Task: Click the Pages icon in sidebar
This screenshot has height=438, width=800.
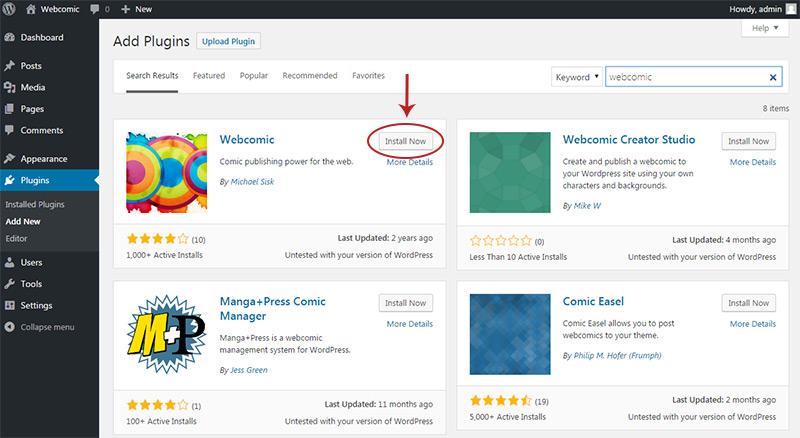Action: (x=9, y=109)
